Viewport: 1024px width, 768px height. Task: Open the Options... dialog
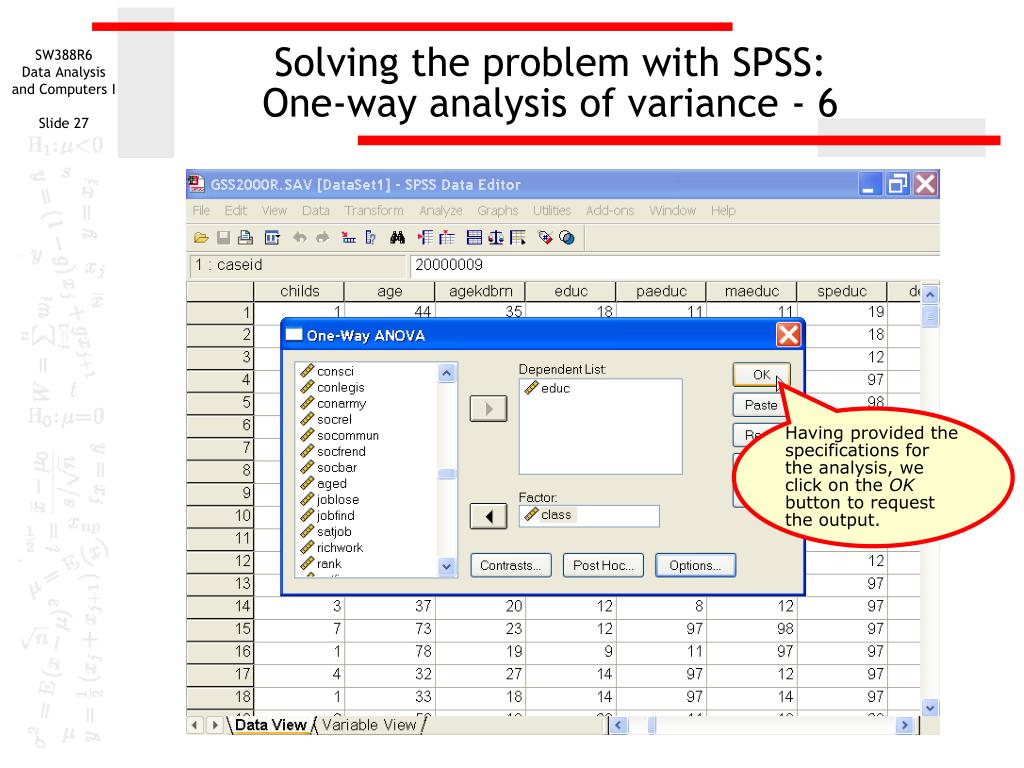[x=695, y=566]
